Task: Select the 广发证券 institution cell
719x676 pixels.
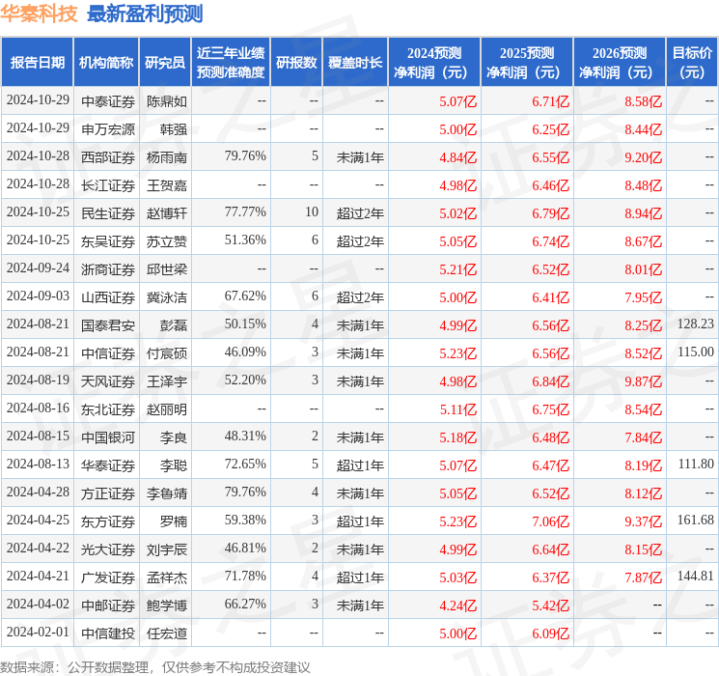Action: (108, 577)
